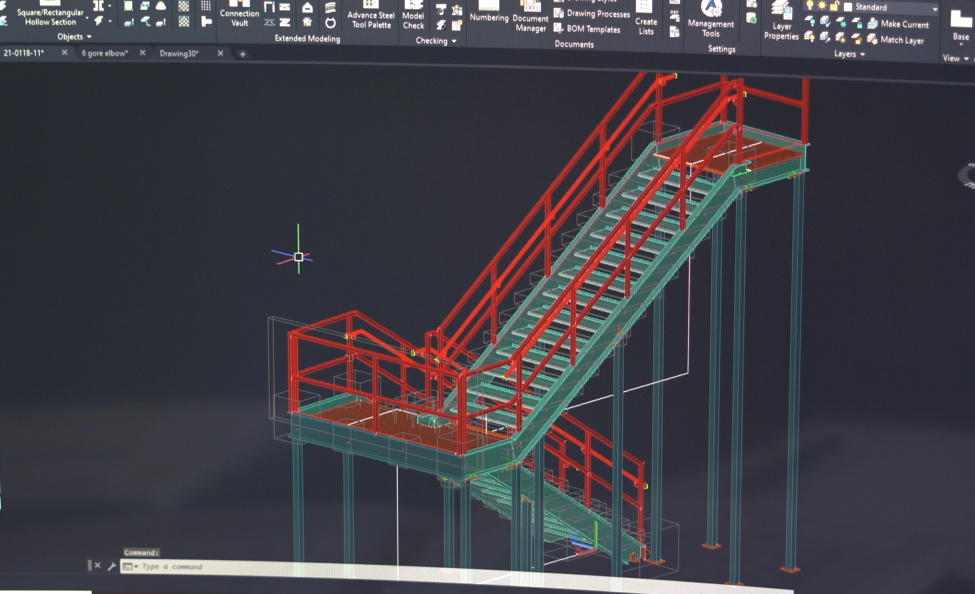Toggle the layer freeze sun icon
The height and width of the screenshot is (594, 975).
coord(821,6)
